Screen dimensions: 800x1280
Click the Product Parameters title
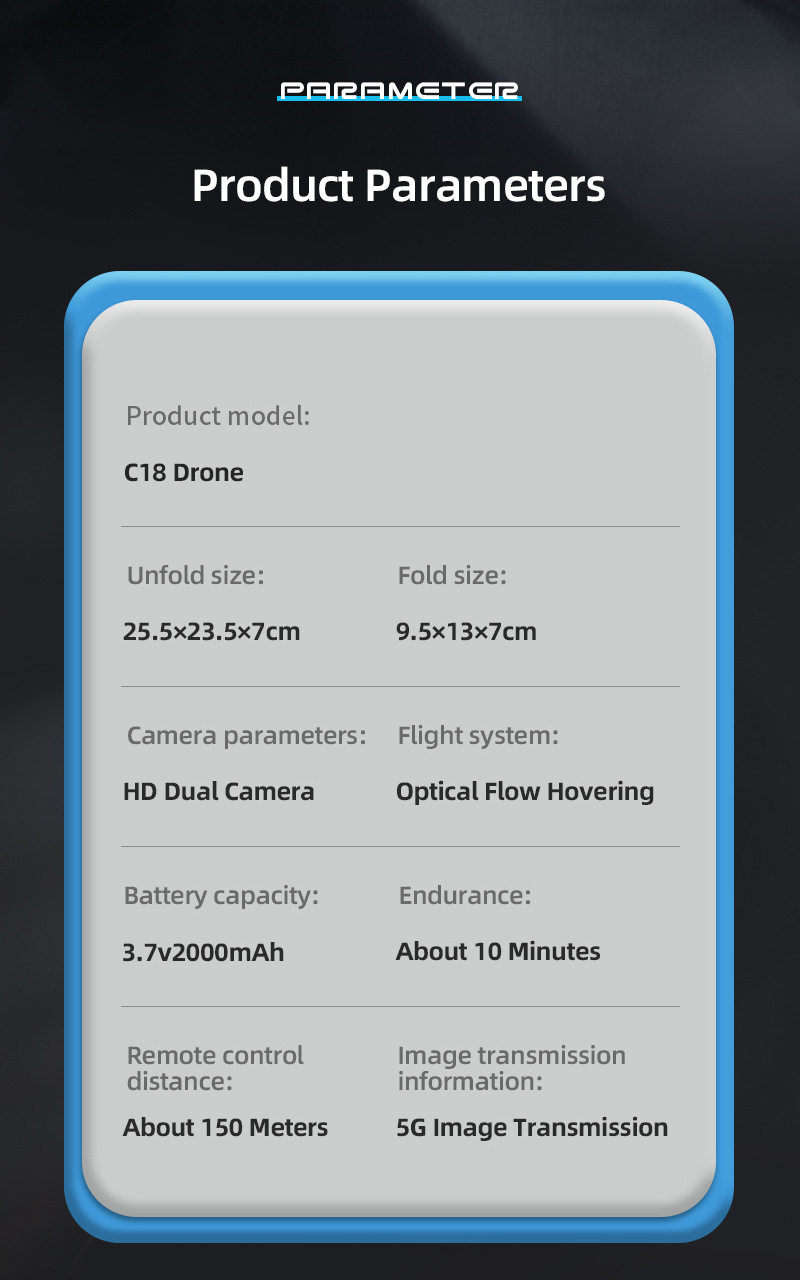coord(399,186)
